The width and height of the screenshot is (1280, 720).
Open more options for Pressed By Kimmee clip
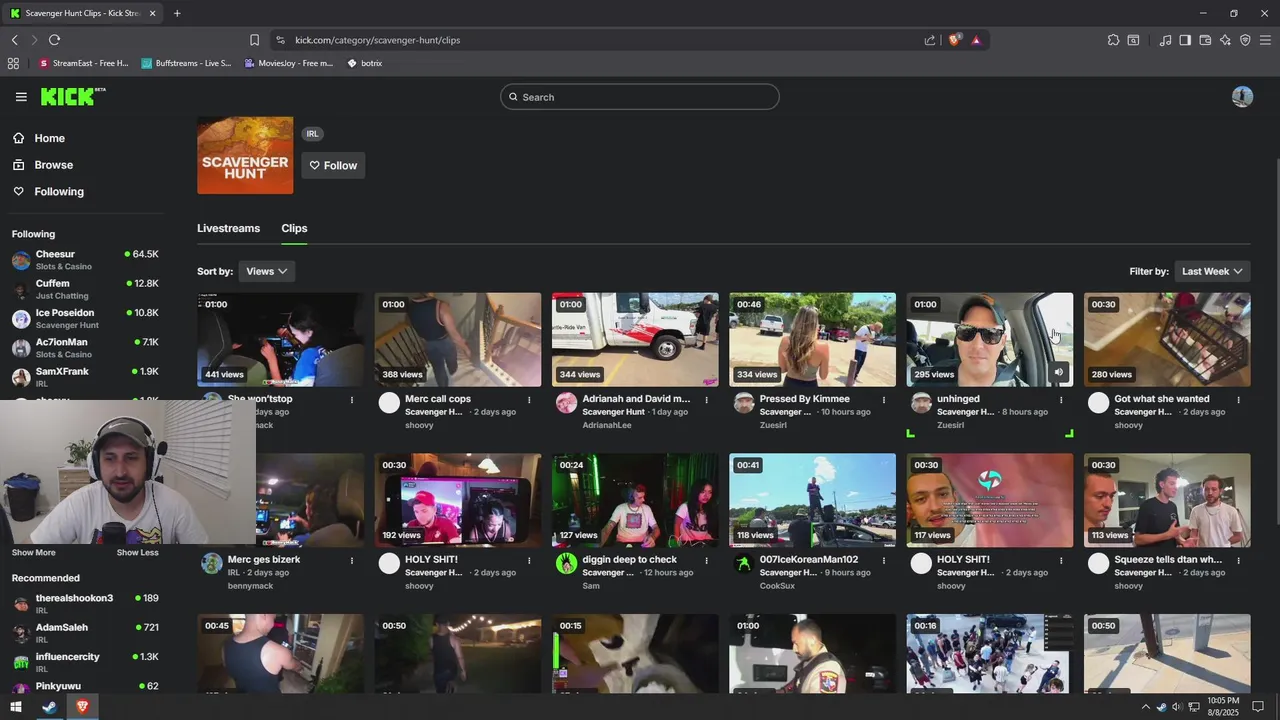coord(884,400)
